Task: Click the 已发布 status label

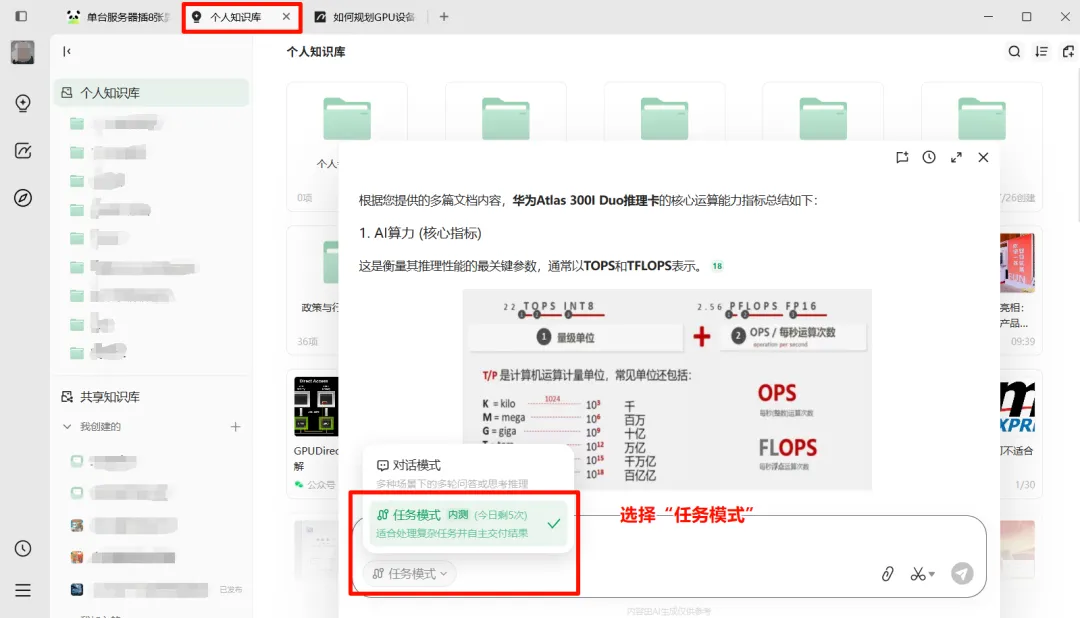Action: pyautogui.click(x=230, y=590)
